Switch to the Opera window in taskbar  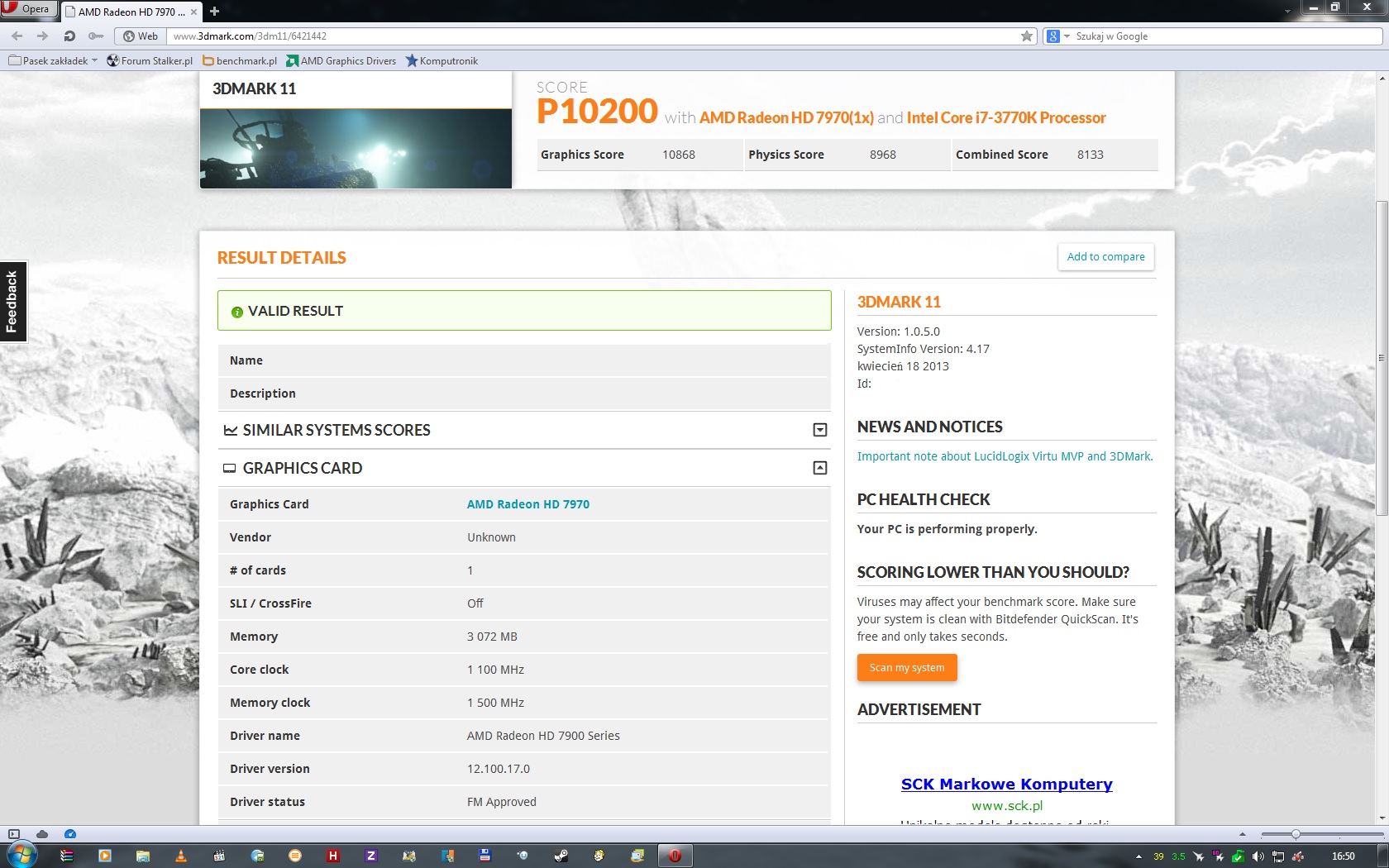[x=675, y=856]
